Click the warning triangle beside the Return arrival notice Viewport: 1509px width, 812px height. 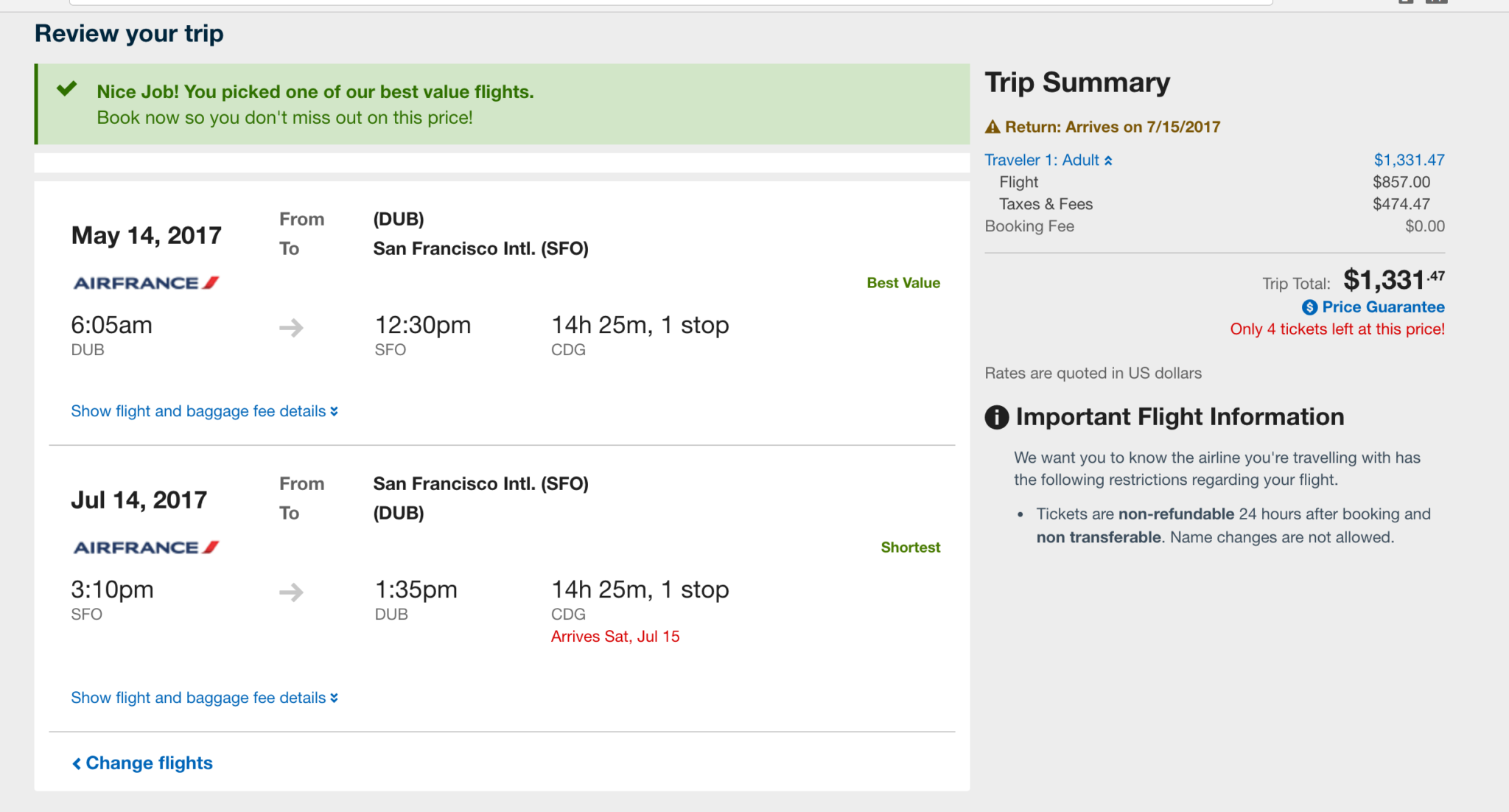coord(992,127)
